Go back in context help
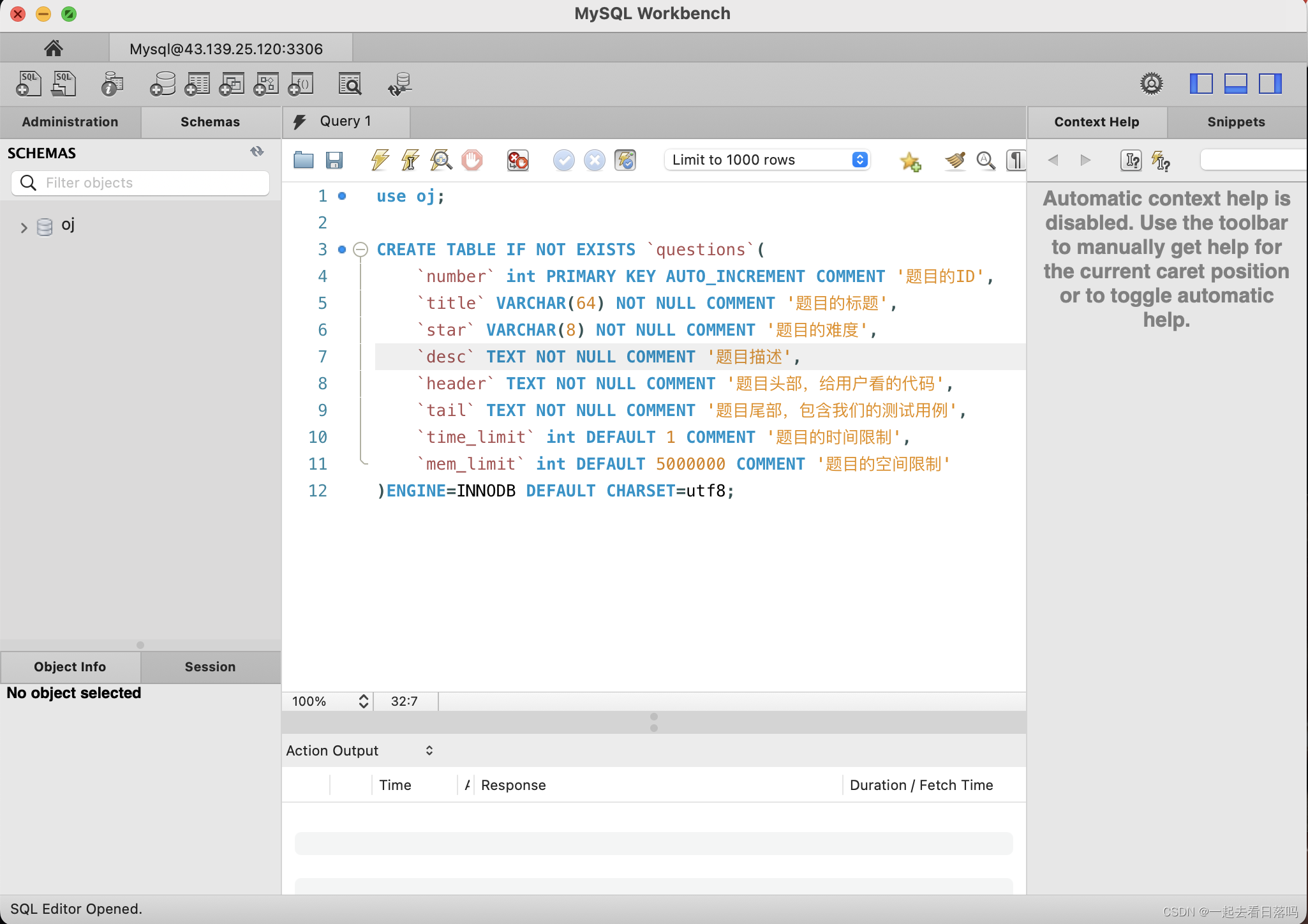The width and height of the screenshot is (1308, 924). (1053, 160)
